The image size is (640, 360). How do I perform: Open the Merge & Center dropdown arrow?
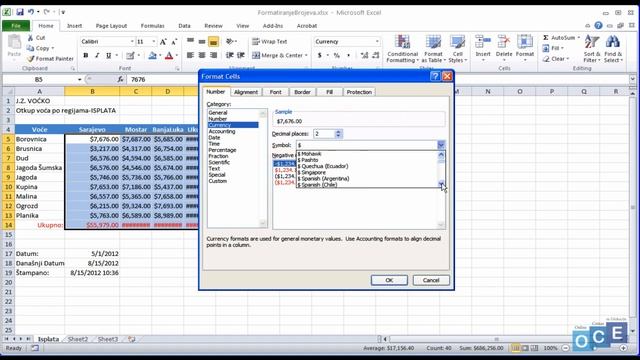[x=306, y=55]
